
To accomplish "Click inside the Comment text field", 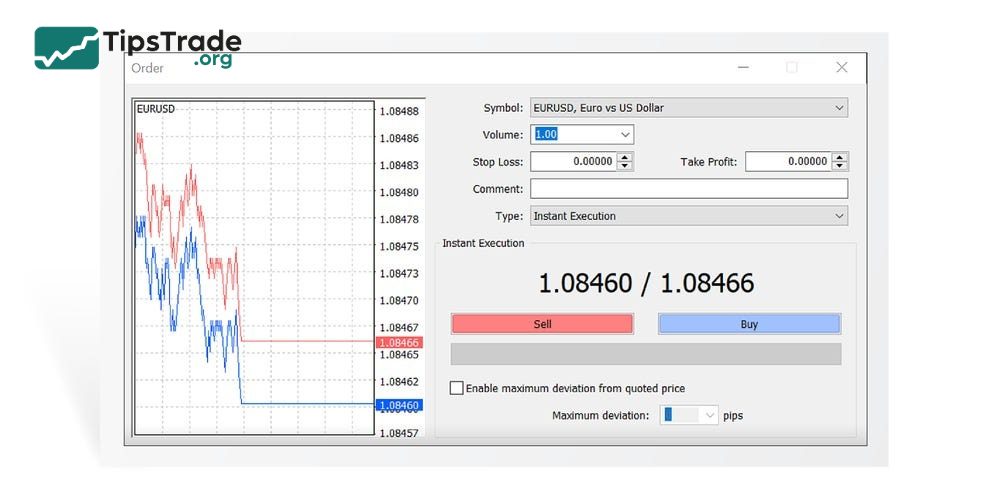I will [x=689, y=189].
